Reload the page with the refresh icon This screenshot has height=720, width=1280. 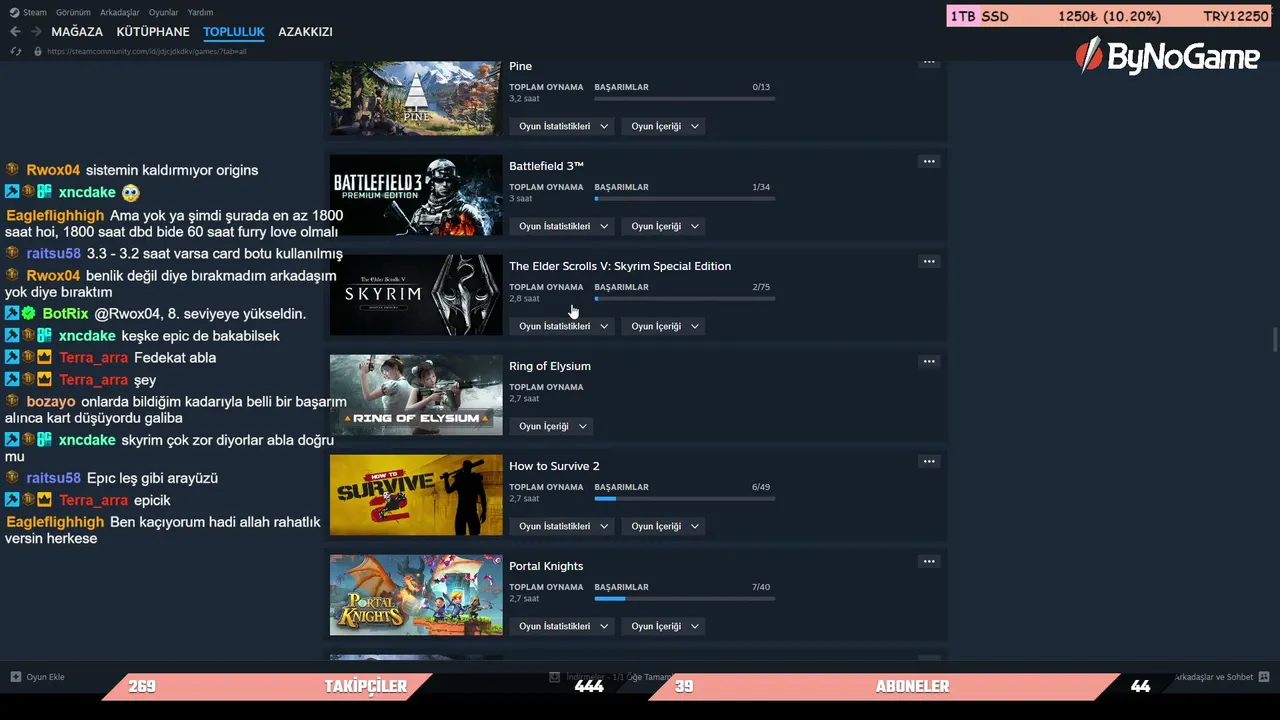[16, 51]
